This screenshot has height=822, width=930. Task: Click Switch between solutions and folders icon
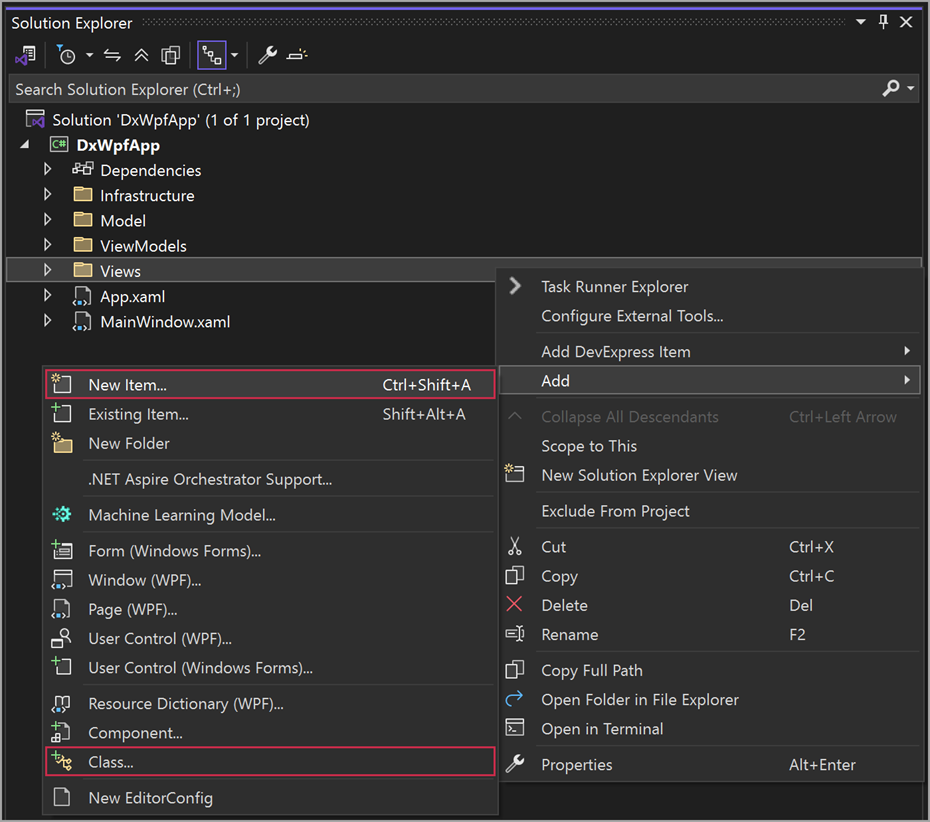[x=26, y=56]
